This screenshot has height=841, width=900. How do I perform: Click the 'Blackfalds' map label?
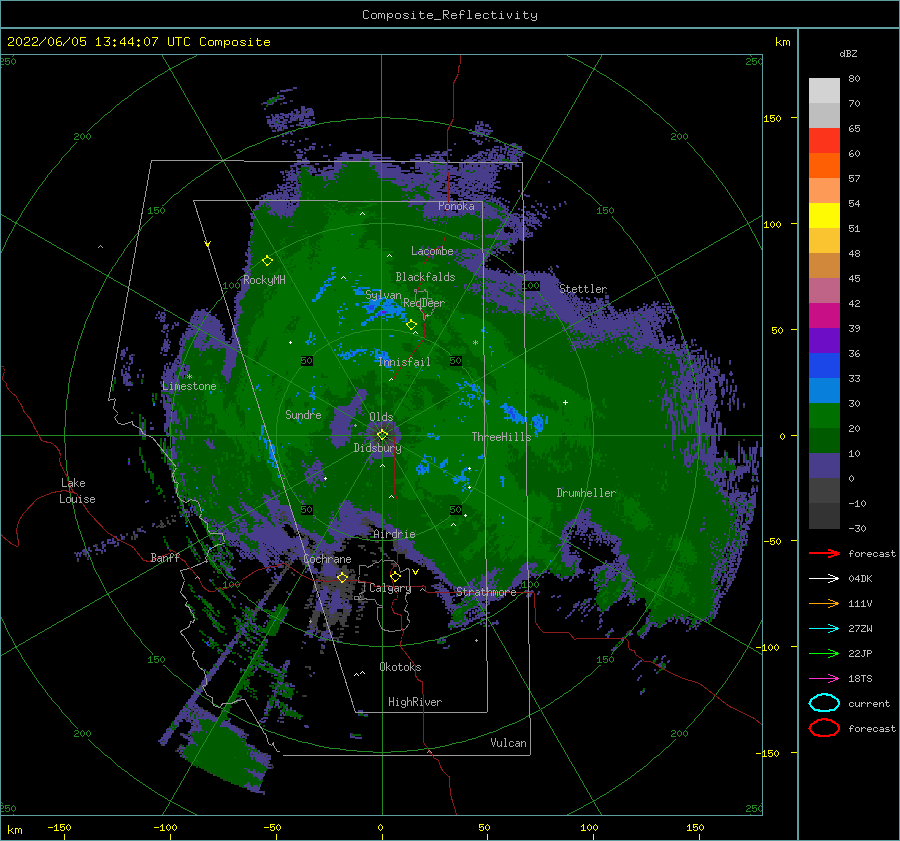[x=425, y=277]
